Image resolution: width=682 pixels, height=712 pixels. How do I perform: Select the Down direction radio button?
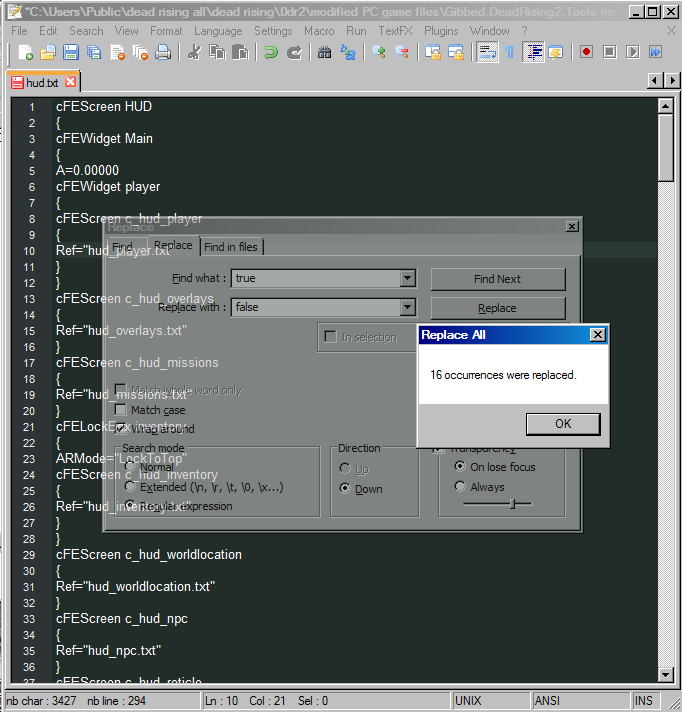(345, 488)
